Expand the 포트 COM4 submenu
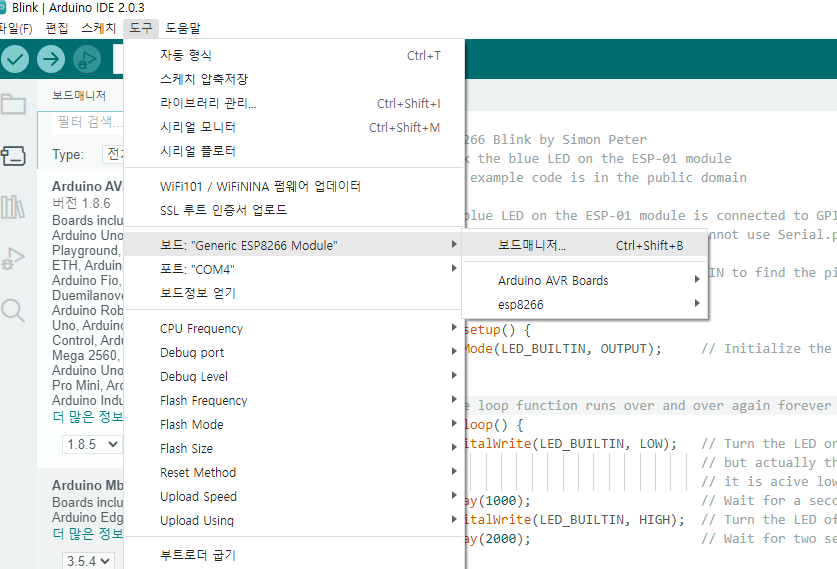The image size is (837, 569). (x=294, y=269)
